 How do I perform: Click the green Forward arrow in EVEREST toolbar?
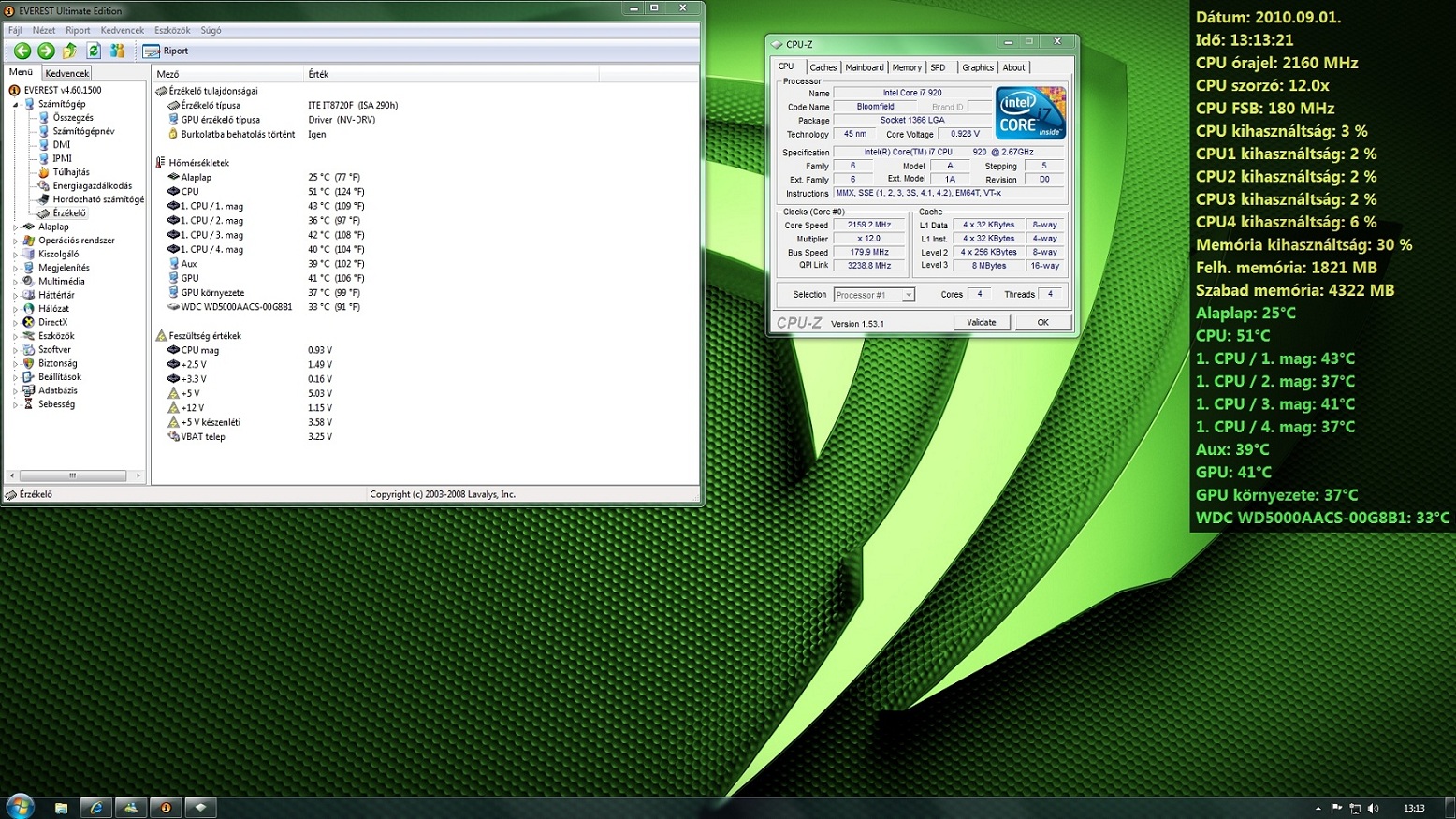[x=46, y=51]
